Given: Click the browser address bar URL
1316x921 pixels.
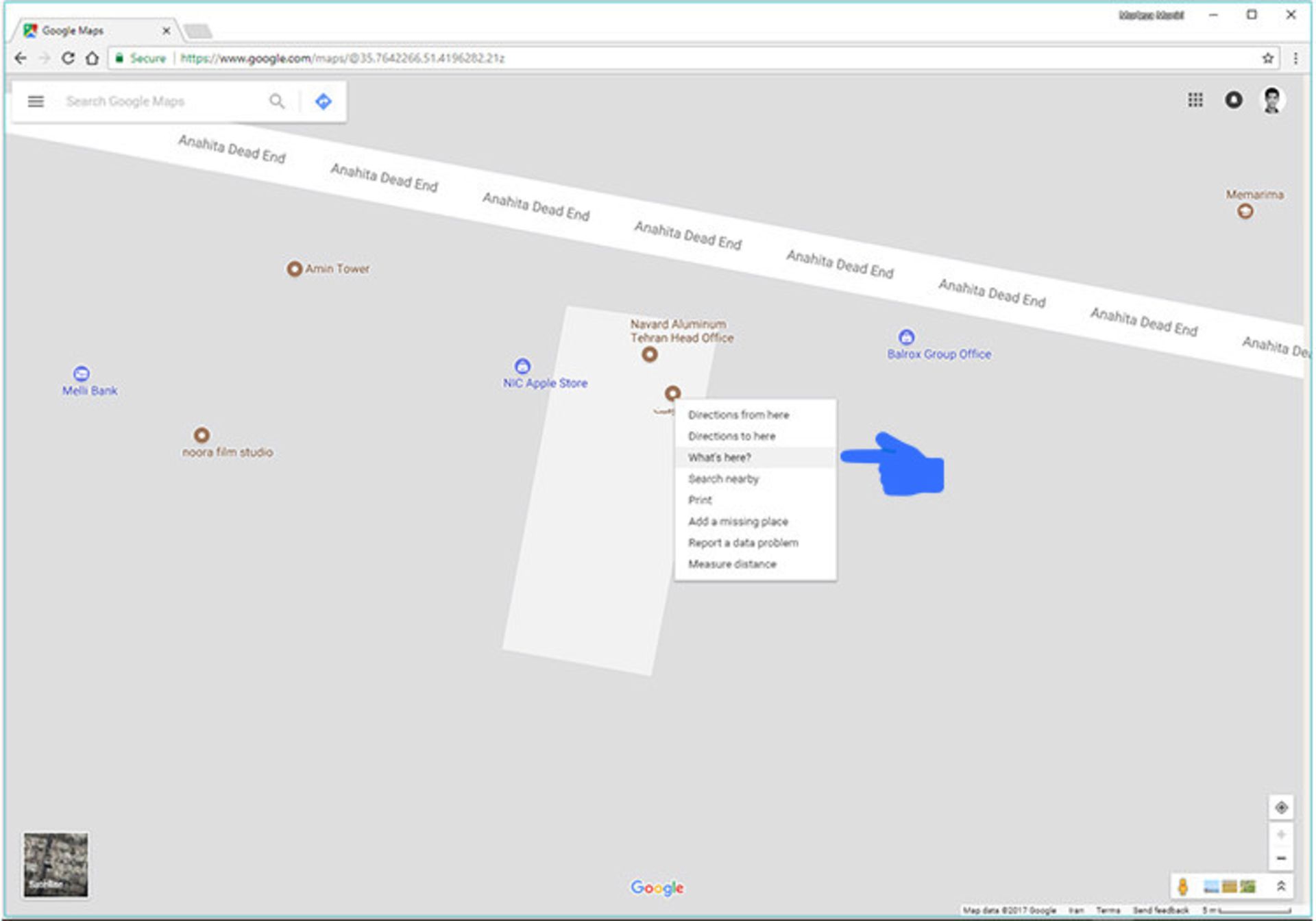Looking at the screenshot, I should pos(343,58).
